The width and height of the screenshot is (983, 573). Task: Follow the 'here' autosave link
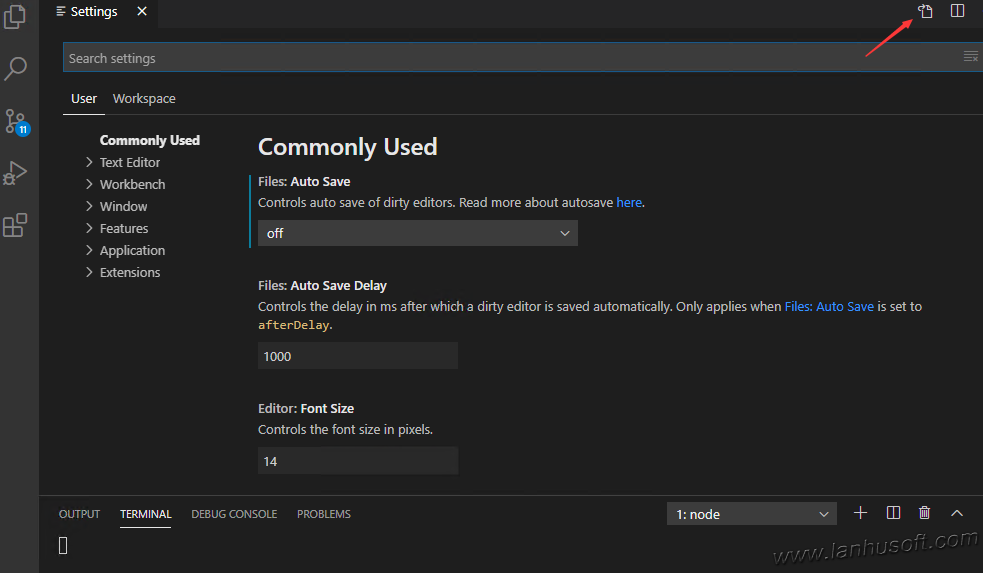click(629, 202)
